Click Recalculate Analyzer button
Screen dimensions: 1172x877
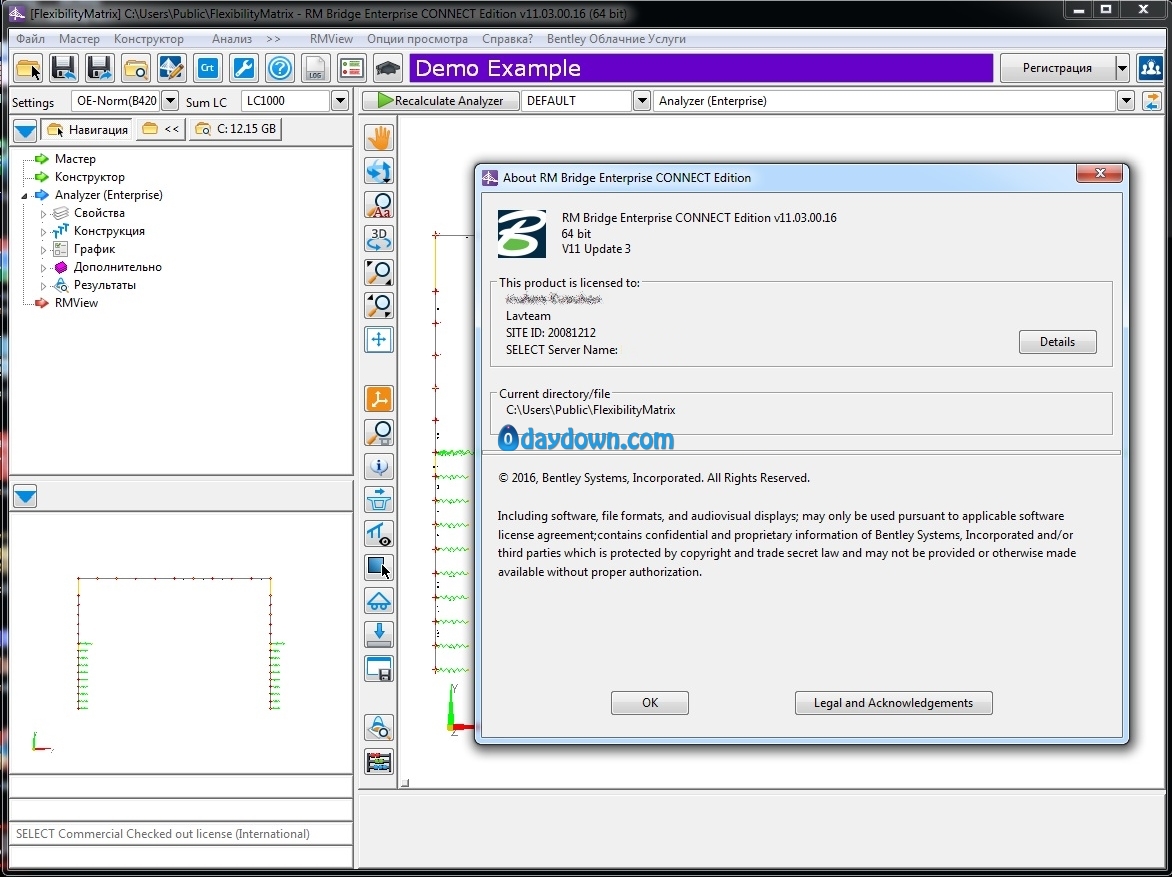click(x=440, y=100)
